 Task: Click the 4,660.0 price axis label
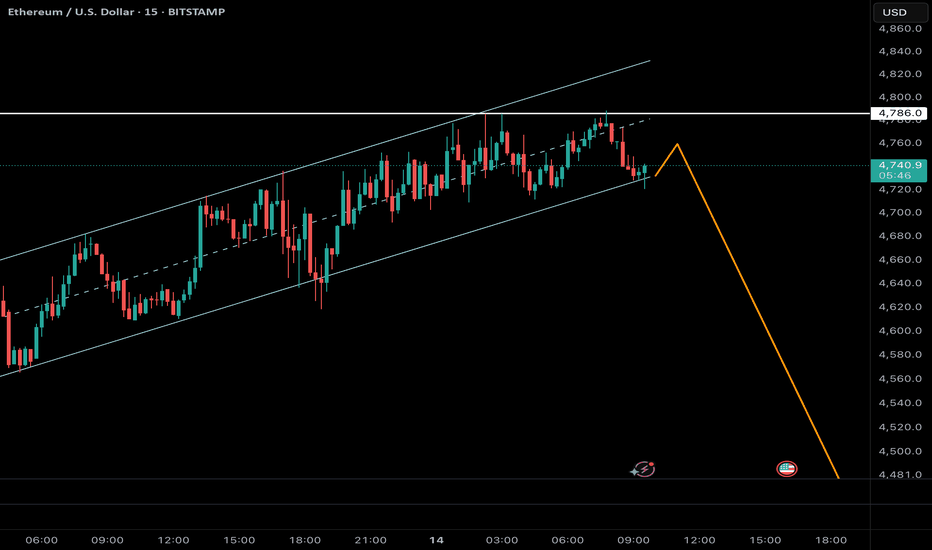[900, 260]
